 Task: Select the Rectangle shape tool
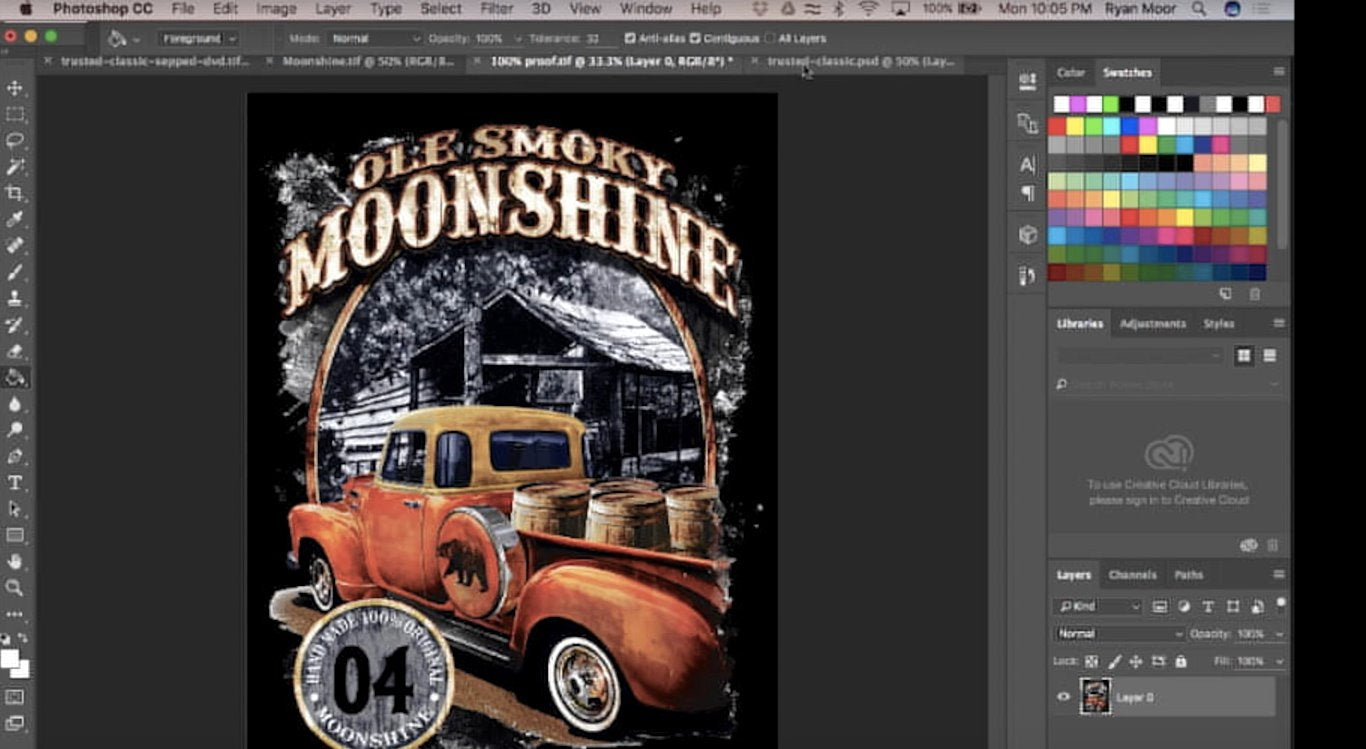click(15, 535)
